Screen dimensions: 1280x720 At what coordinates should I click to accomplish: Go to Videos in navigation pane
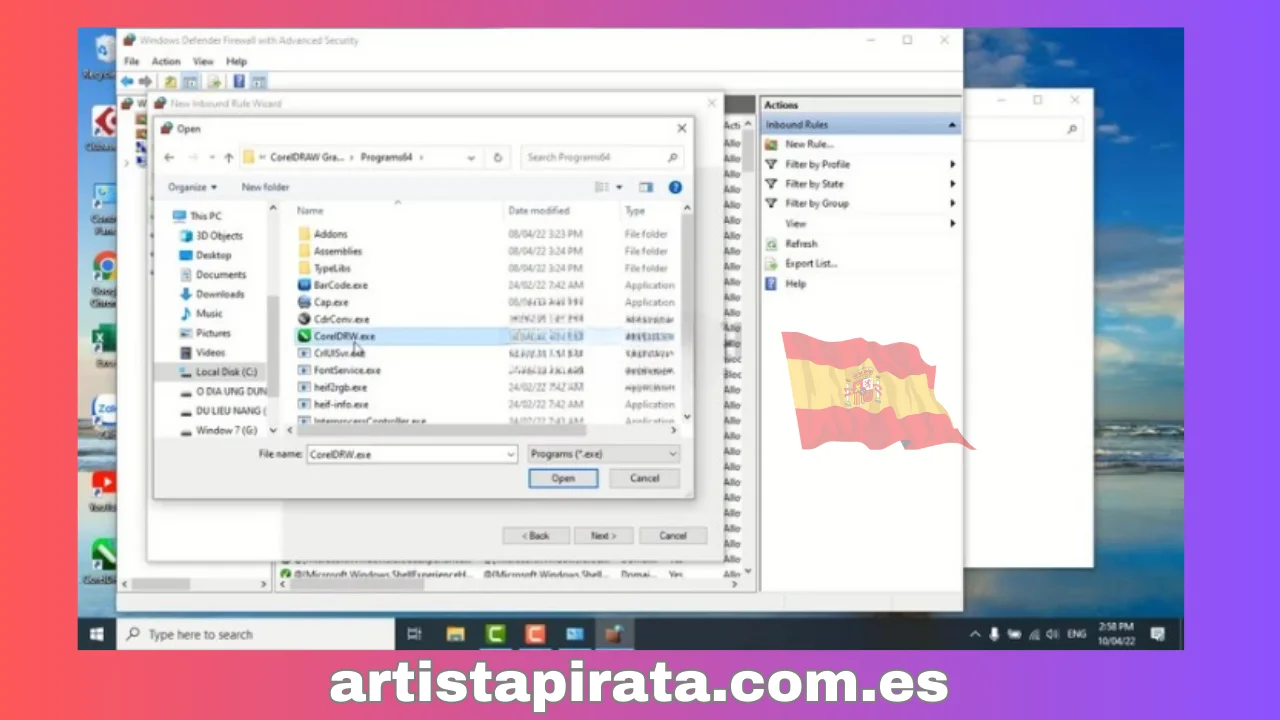coord(210,352)
